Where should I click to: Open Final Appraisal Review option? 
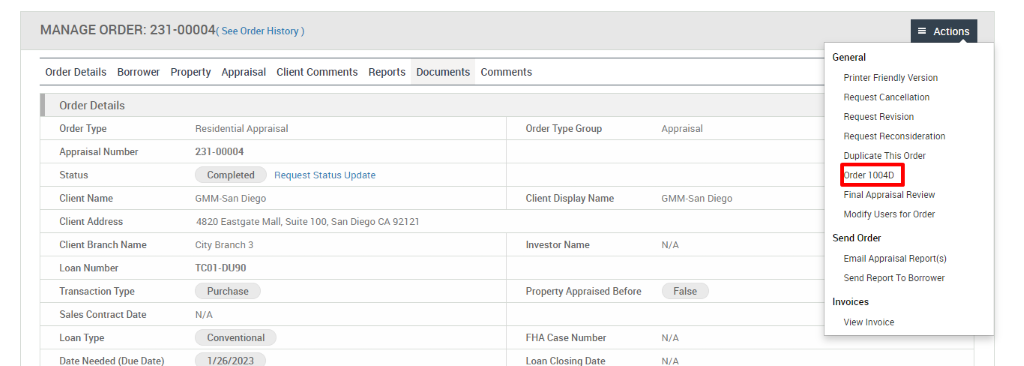click(x=889, y=195)
